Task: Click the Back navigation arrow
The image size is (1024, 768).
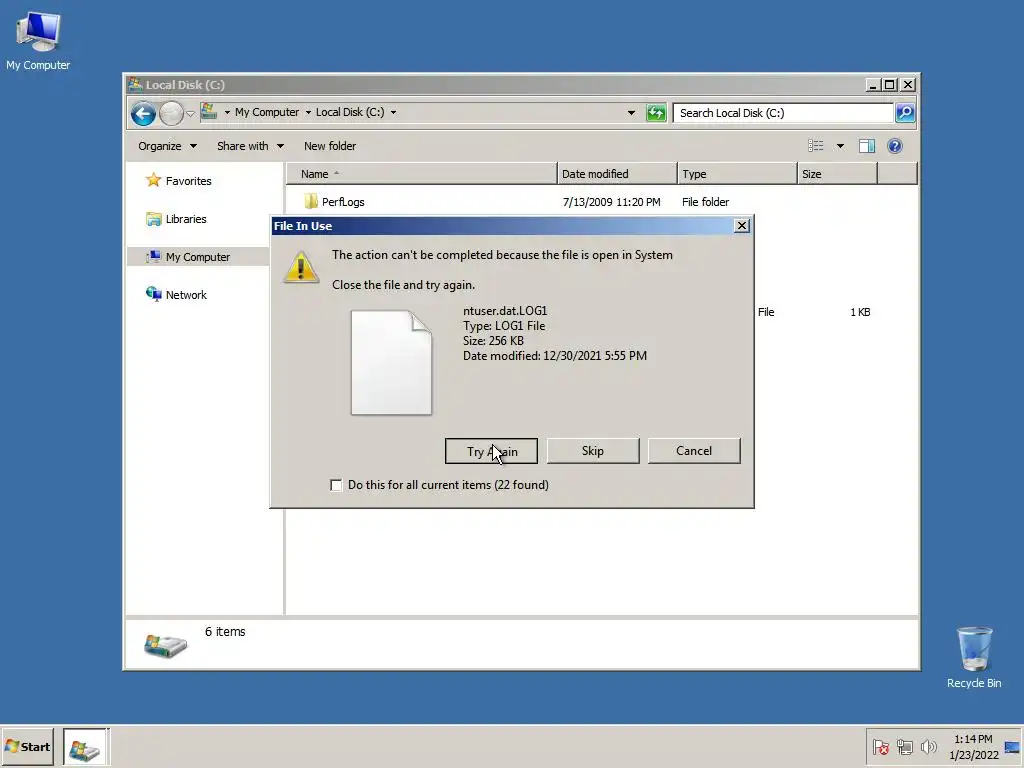Action: pos(143,114)
